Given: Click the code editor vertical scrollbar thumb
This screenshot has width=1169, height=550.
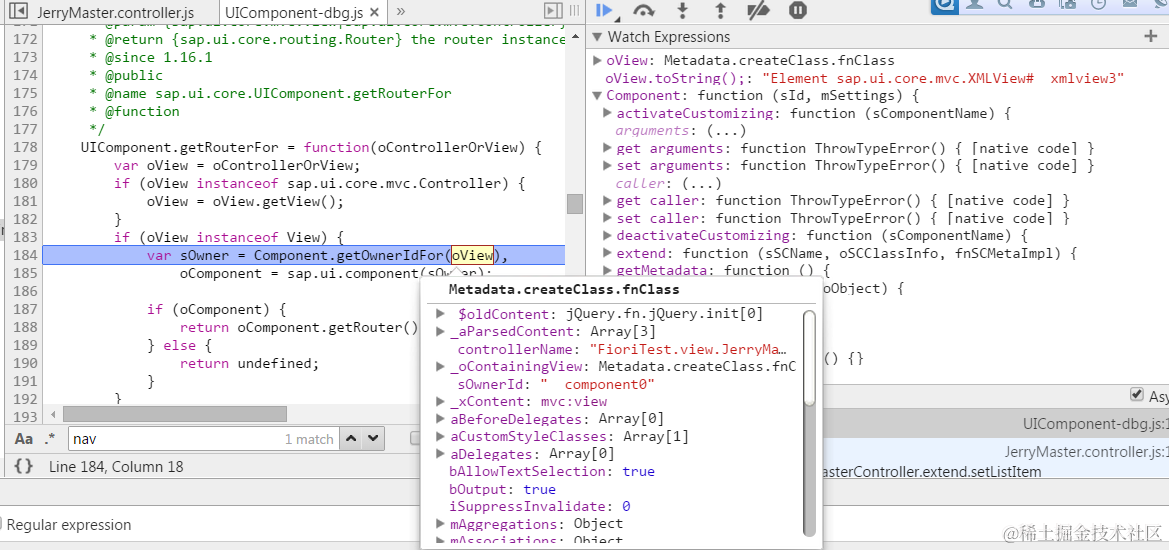Looking at the screenshot, I should coord(574,203).
